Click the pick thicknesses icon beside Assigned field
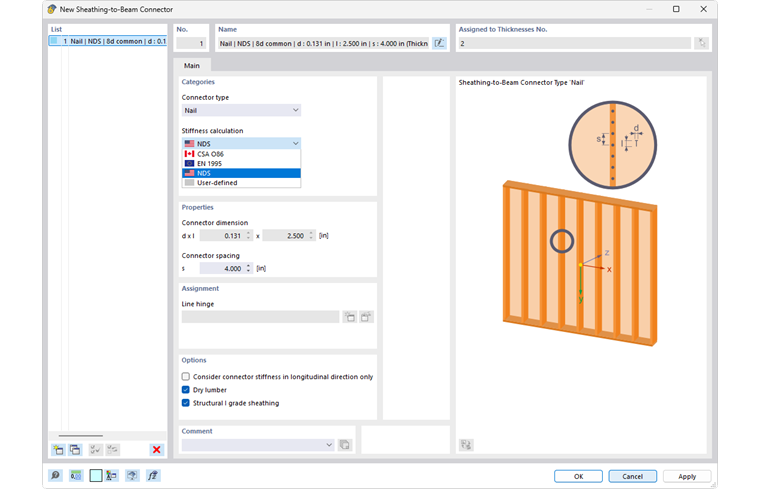 coord(701,43)
